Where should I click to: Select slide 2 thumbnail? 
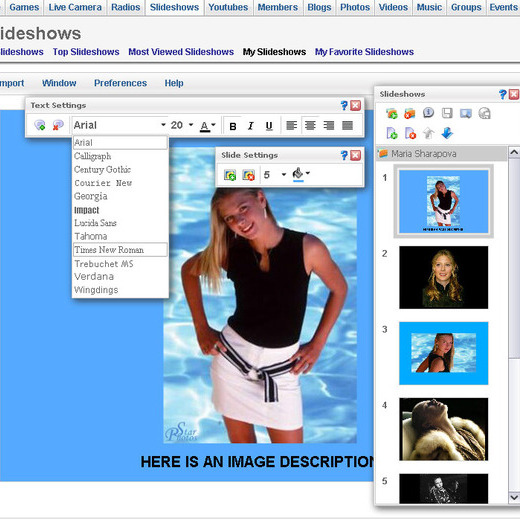443,277
